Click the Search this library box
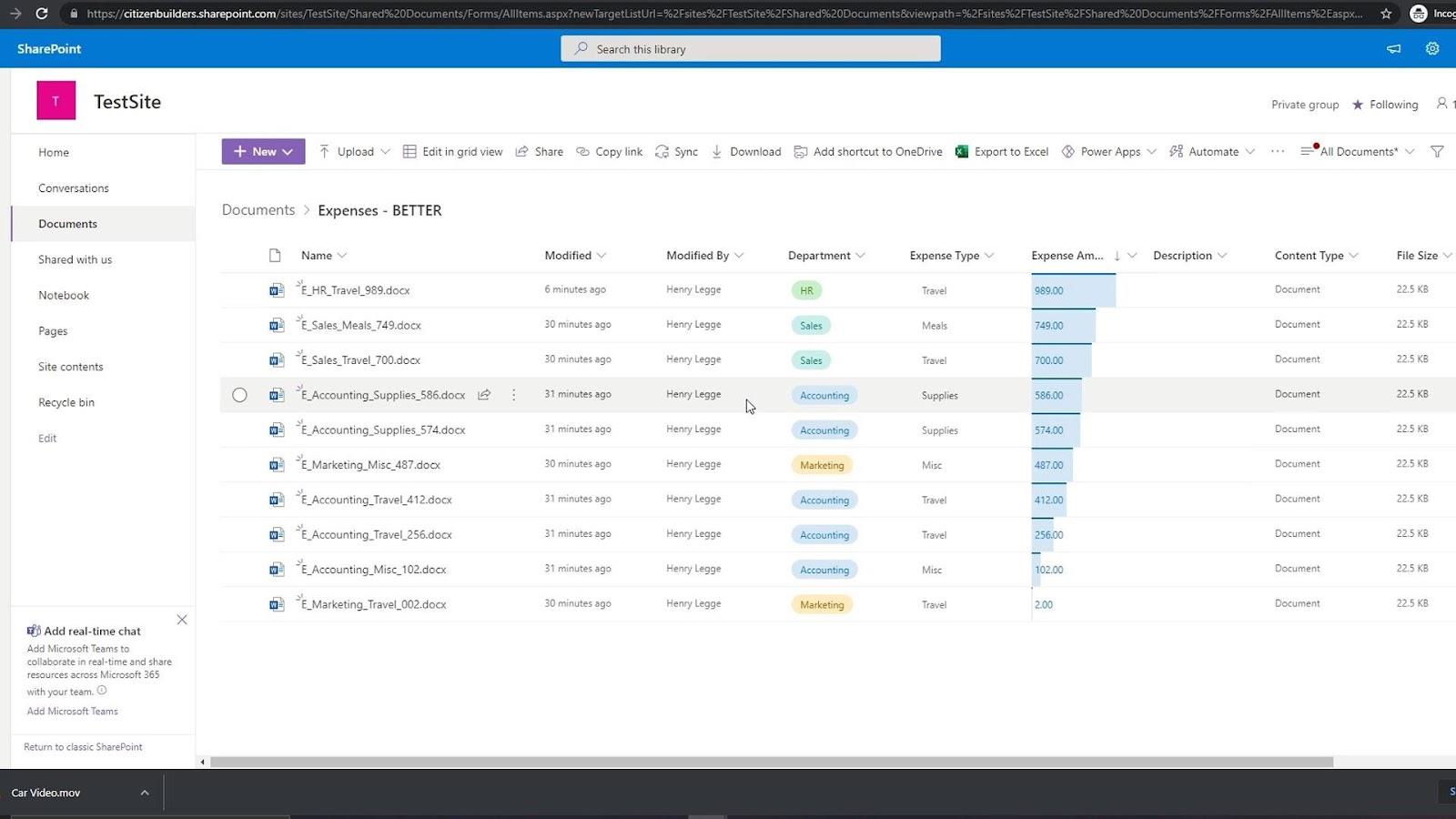1456x819 pixels. [751, 49]
